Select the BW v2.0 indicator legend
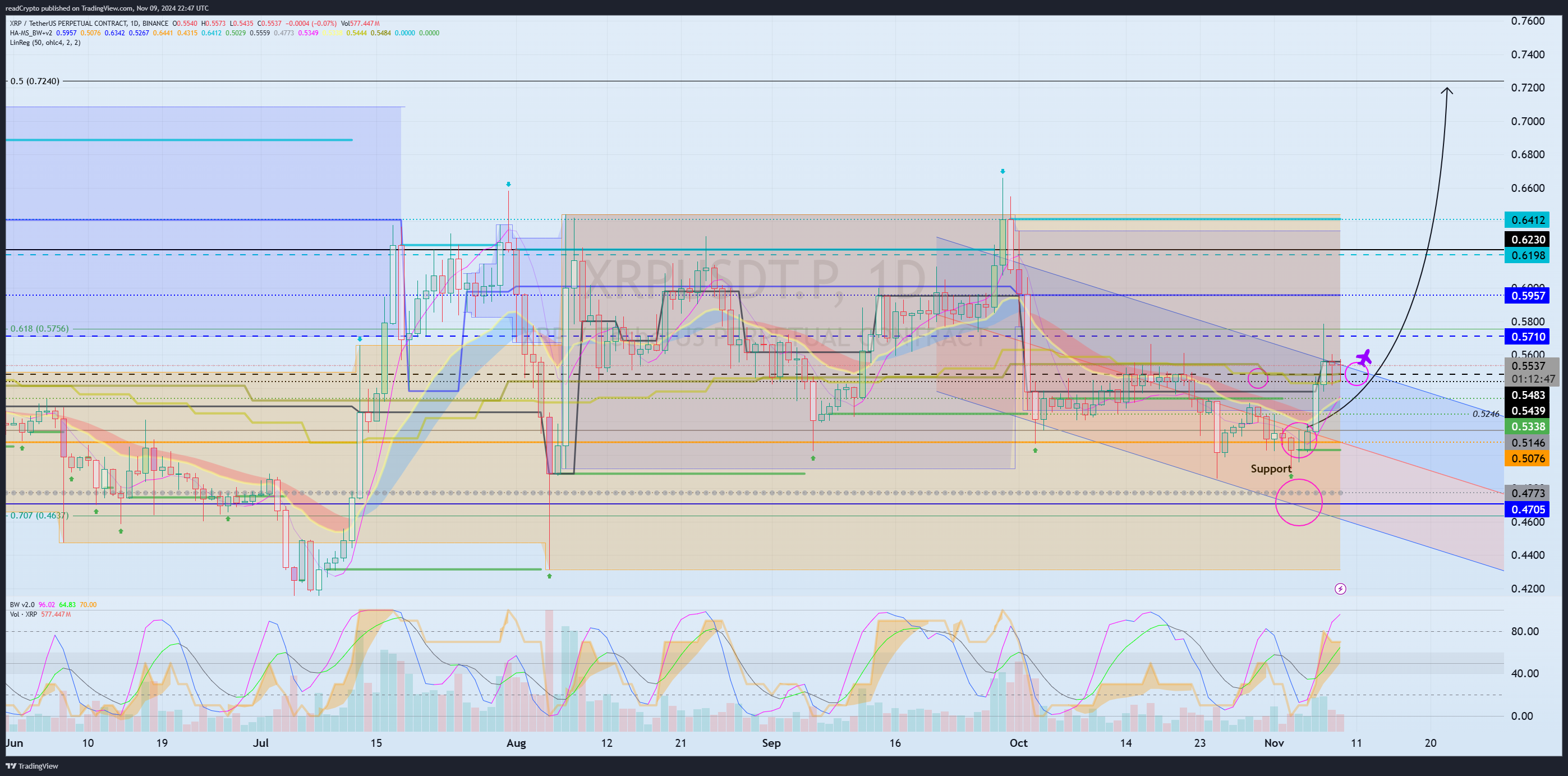Image resolution: width=1568 pixels, height=776 pixels. [x=22, y=604]
